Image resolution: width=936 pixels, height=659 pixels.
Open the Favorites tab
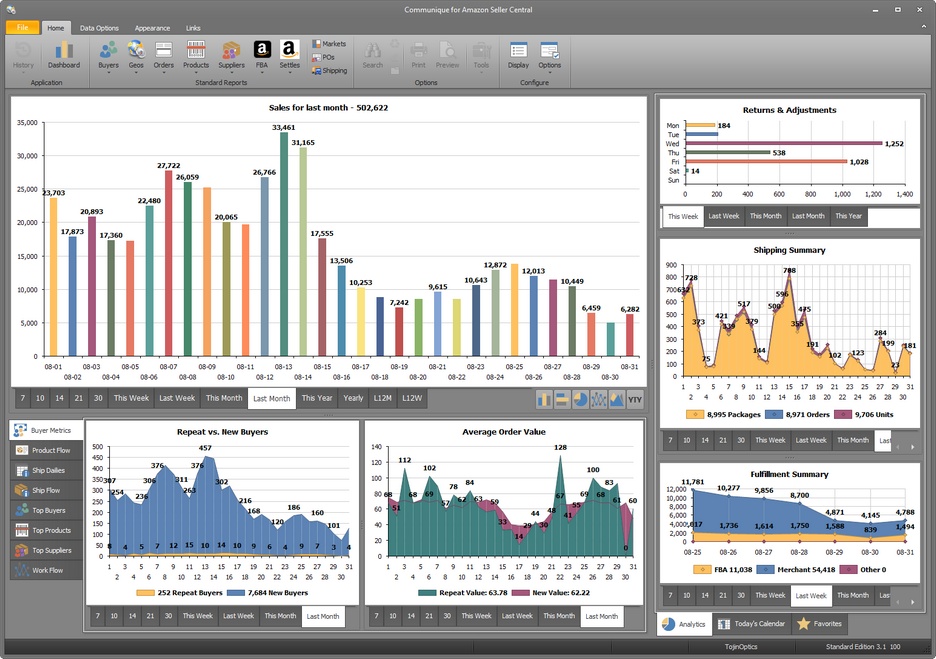pyautogui.click(x=820, y=624)
